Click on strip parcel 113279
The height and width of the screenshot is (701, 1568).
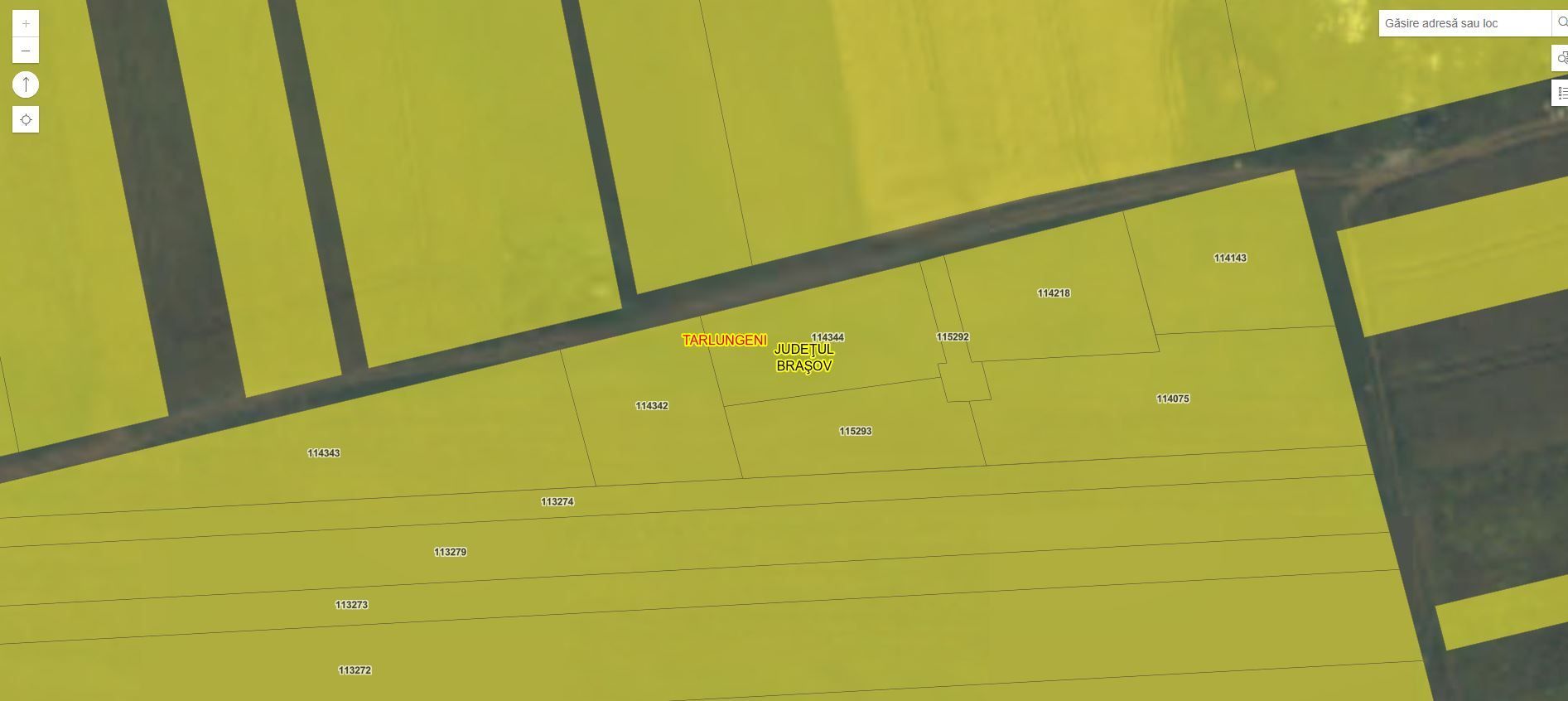pyautogui.click(x=450, y=552)
